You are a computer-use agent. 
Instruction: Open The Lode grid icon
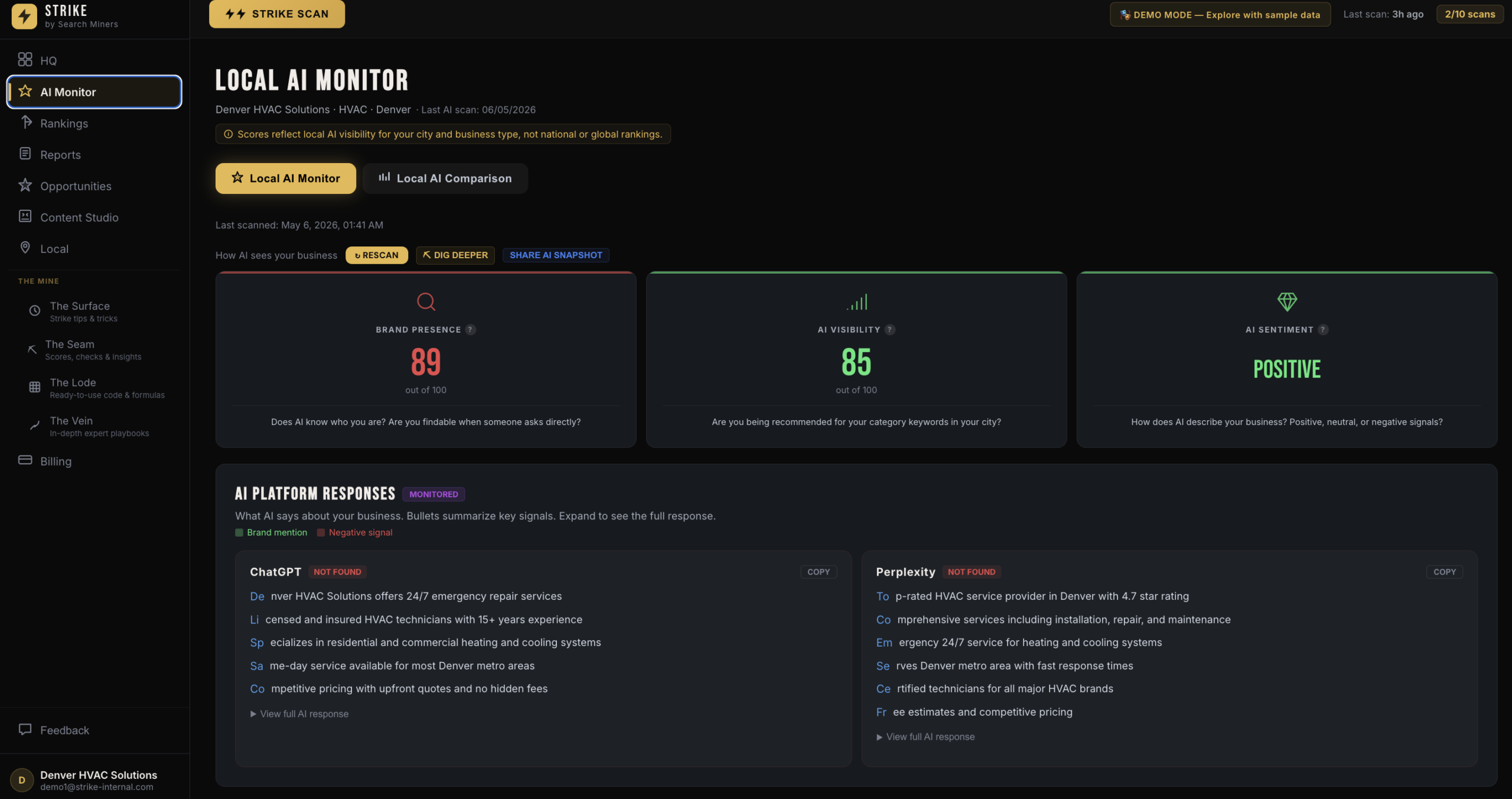click(x=35, y=388)
